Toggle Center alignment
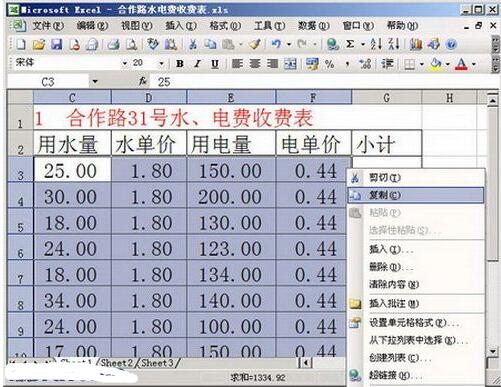The width and height of the screenshot is (501, 387). coord(255,63)
